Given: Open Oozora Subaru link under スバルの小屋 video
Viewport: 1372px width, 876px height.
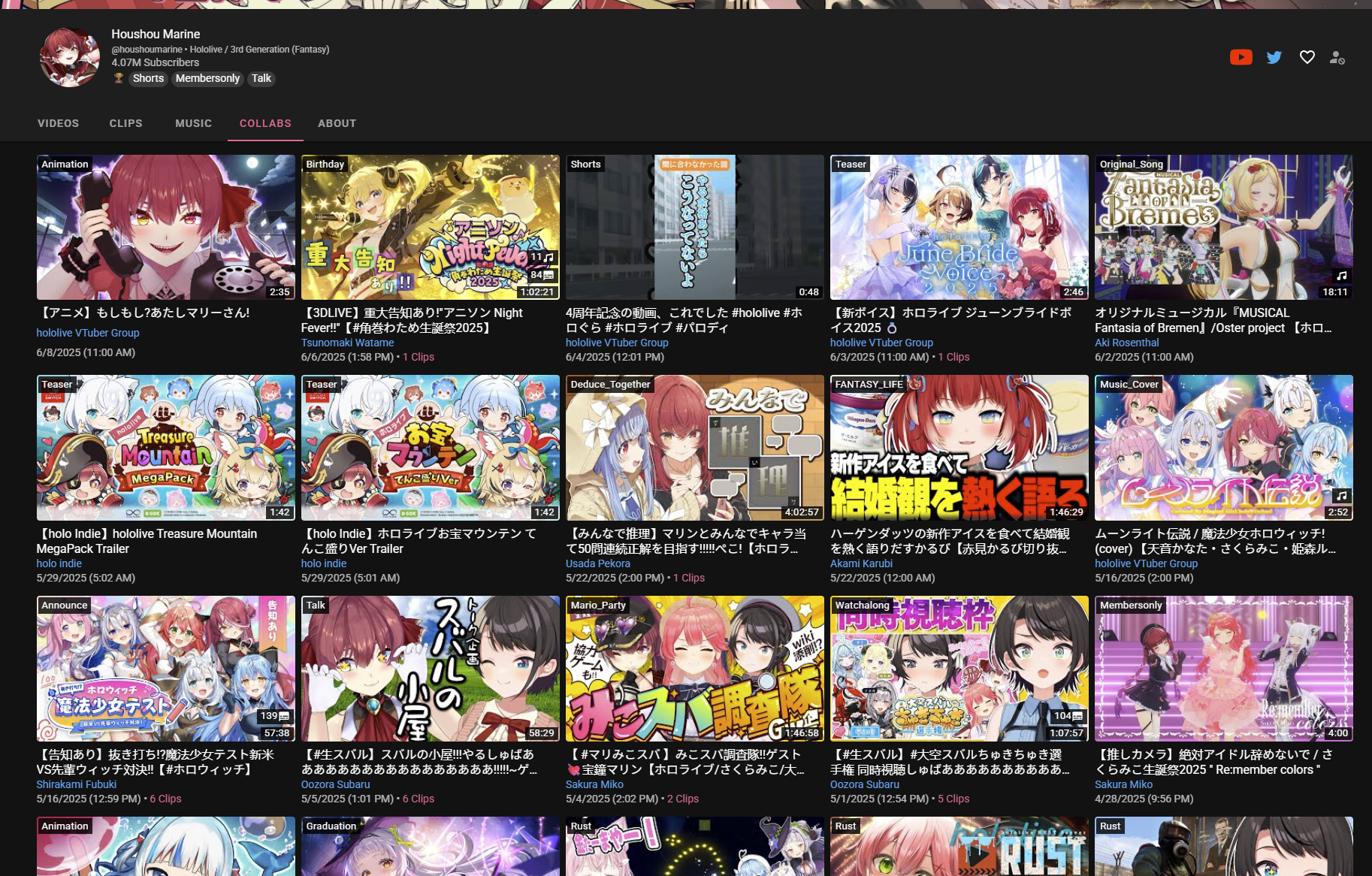Looking at the screenshot, I should coord(335,784).
